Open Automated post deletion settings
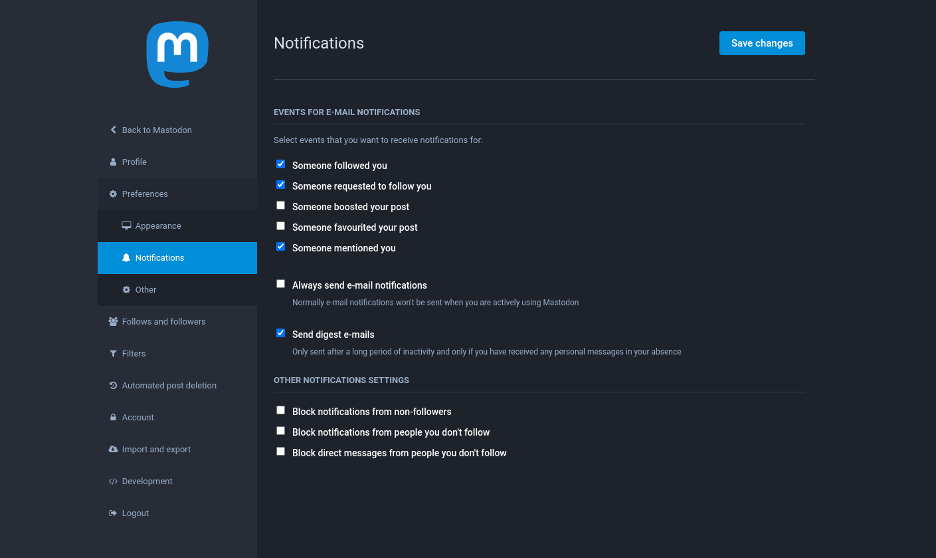936x558 pixels. [168, 386]
